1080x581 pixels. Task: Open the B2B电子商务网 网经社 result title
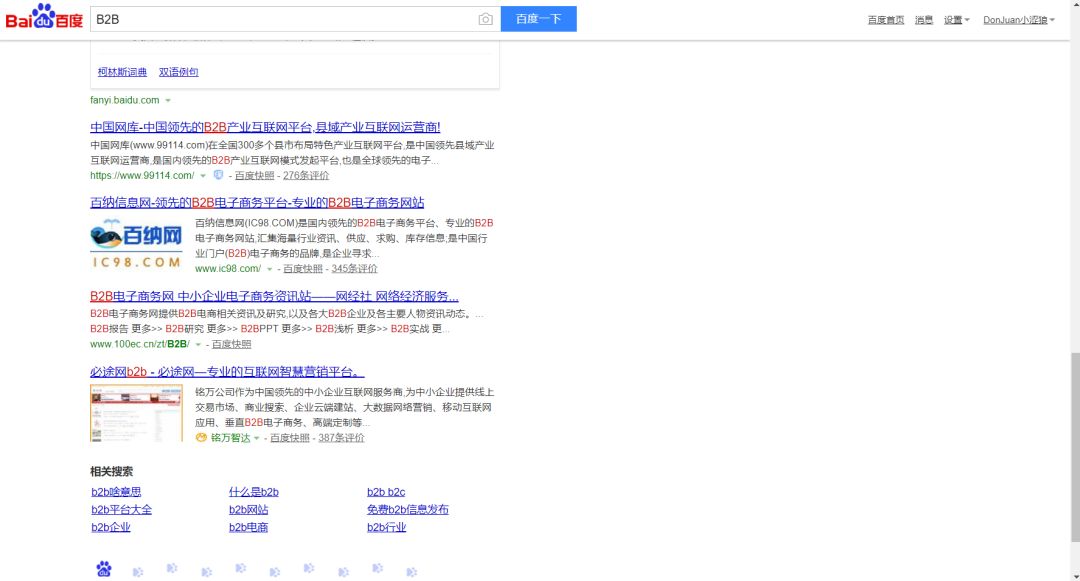pyautogui.click(x=274, y=296)
